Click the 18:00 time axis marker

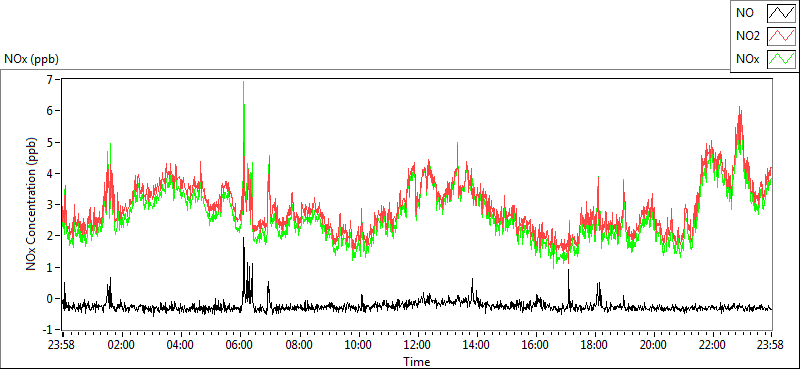(594, 345)
